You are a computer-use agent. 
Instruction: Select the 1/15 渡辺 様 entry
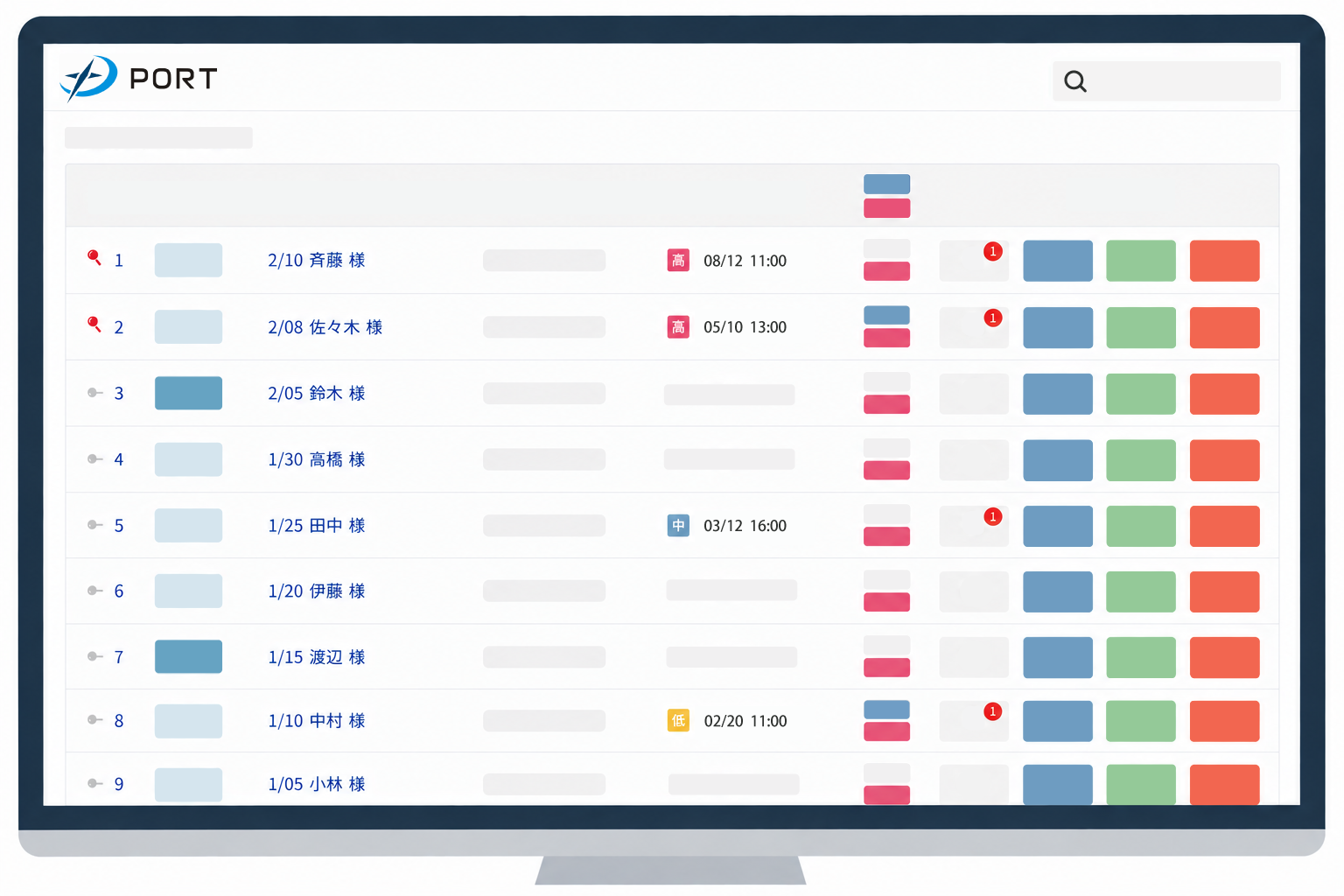[317, 657]
